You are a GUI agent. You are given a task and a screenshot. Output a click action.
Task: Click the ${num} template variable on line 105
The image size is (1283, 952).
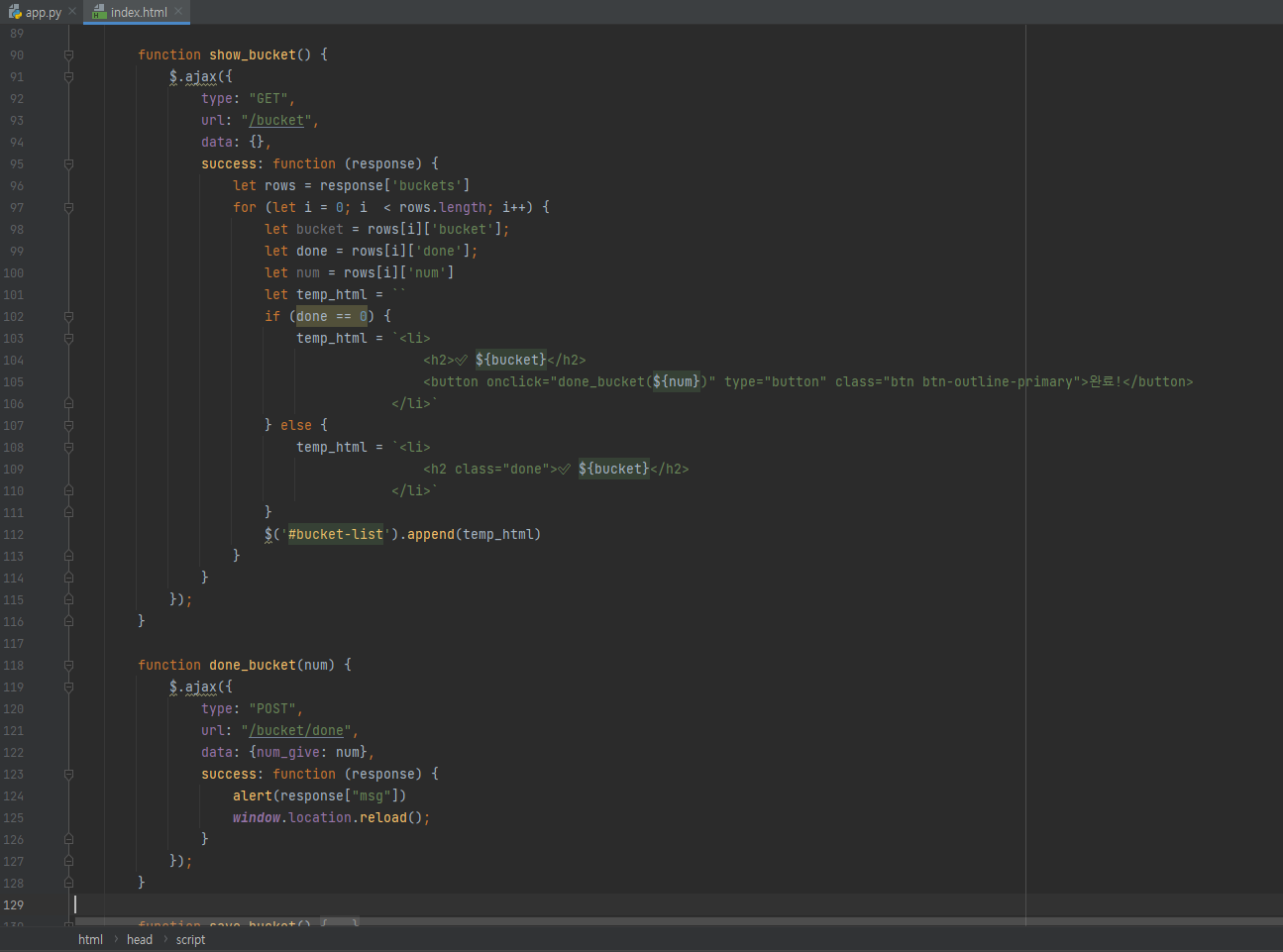point(677,381)
